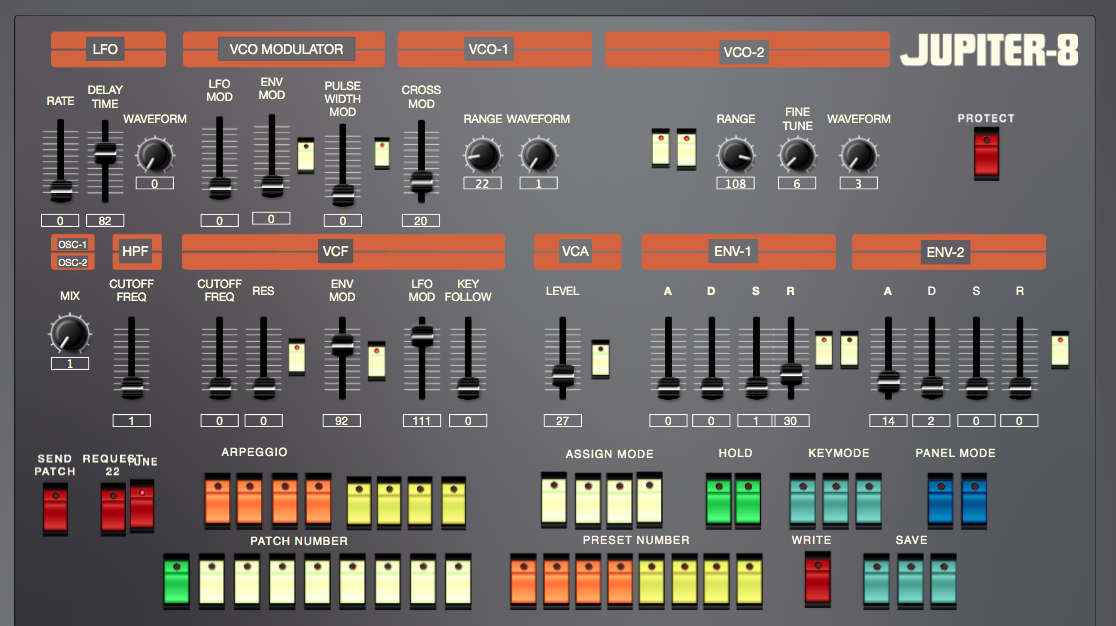Click the DELAY TIME value field showing 82
This screenshot has height=626, width=1116.
click(105, 221)
